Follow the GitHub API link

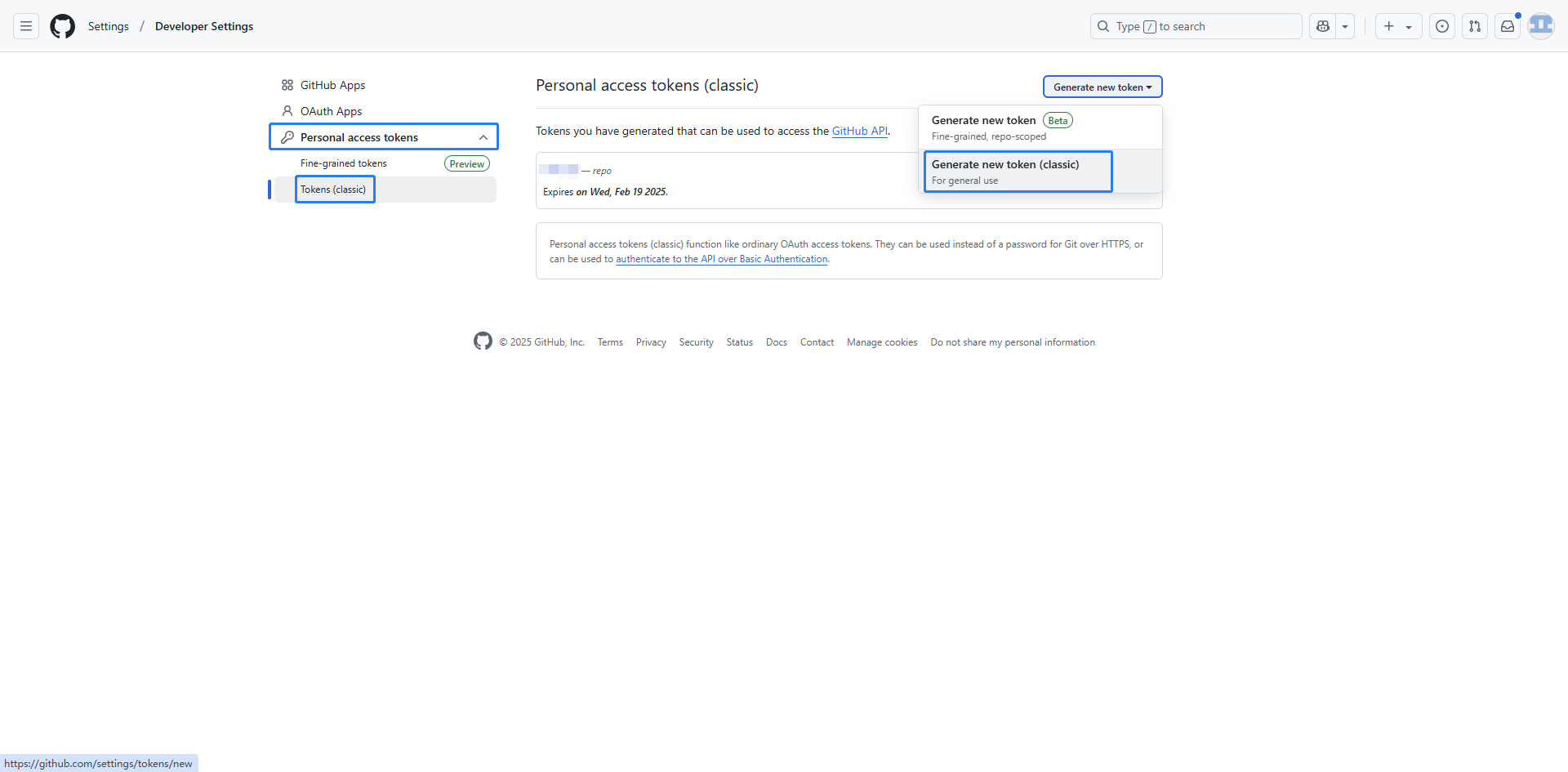coord(859,131)
